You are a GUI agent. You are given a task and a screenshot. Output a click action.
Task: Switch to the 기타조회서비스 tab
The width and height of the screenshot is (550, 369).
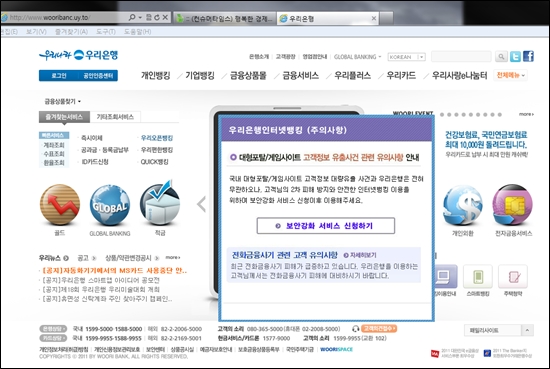[115, 117]
